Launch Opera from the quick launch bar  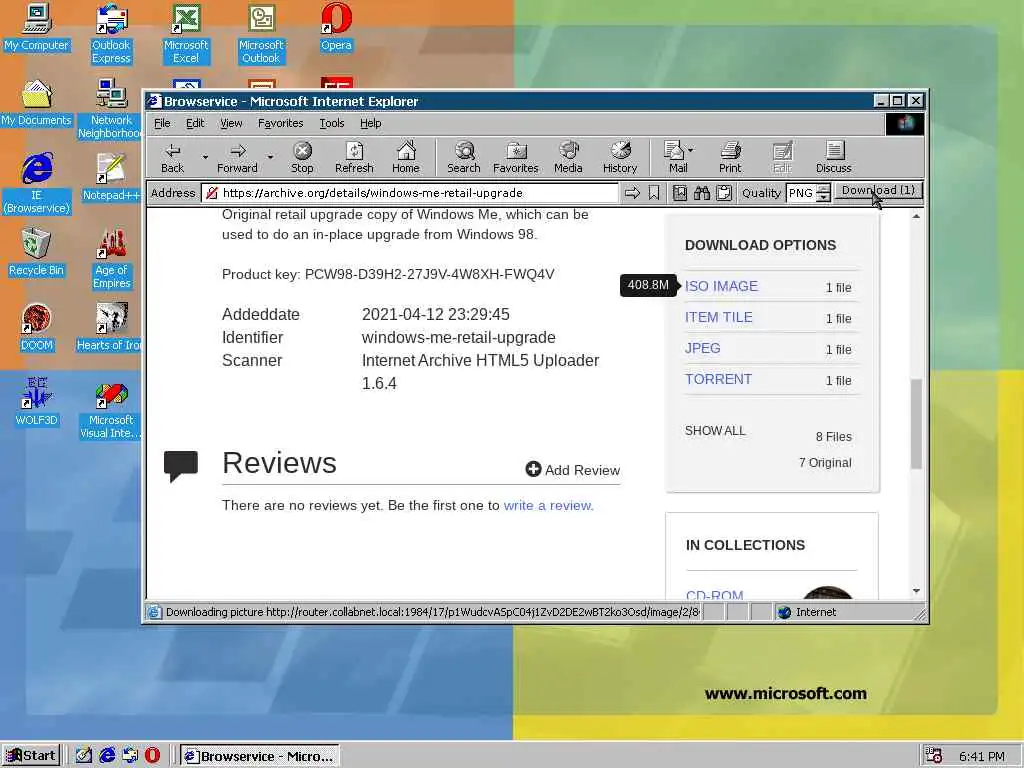(152, 756)
